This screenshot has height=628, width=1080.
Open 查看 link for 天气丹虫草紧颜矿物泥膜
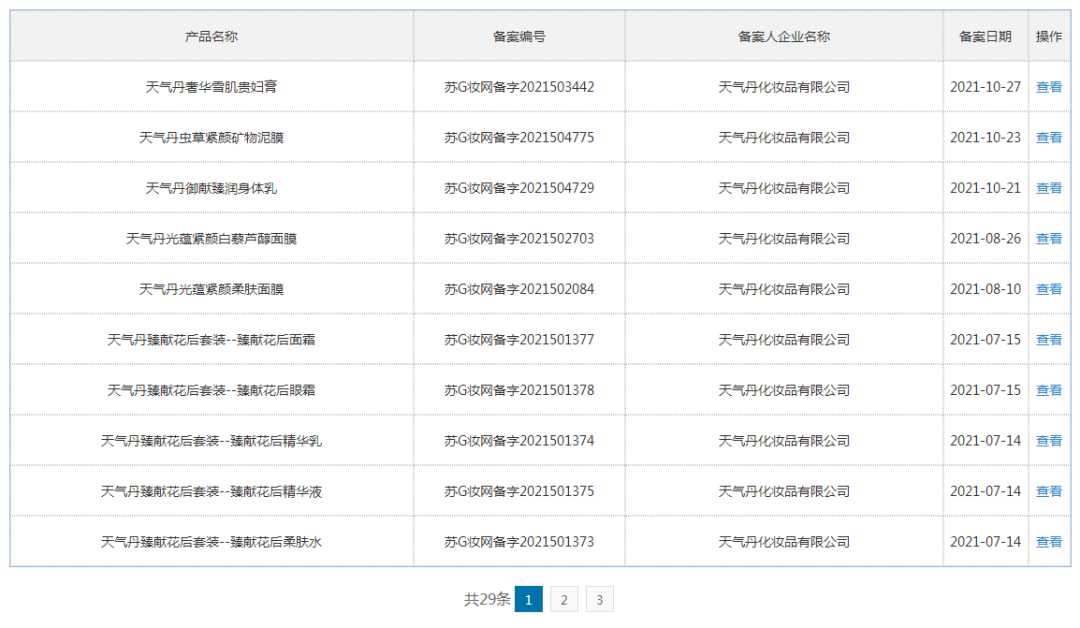(1048, 138)
